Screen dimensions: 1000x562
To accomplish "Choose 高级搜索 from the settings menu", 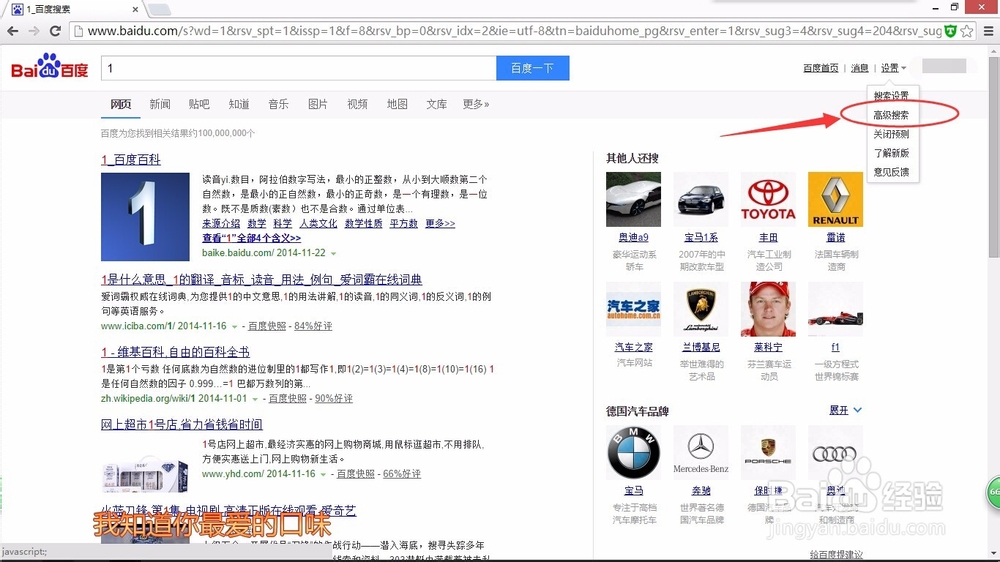I will coord(891,115).
